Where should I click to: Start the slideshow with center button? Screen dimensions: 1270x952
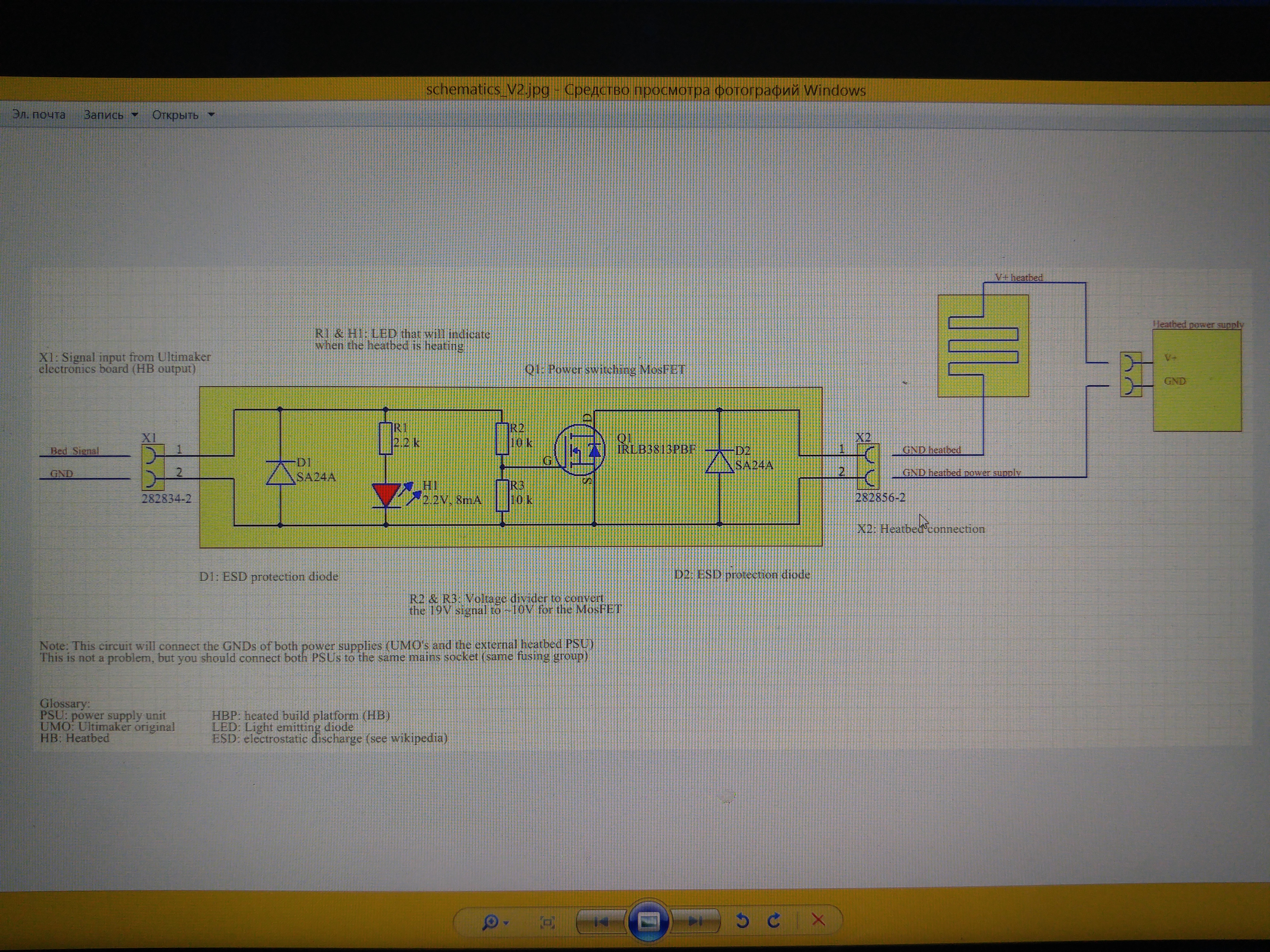[x=648, y=922]
